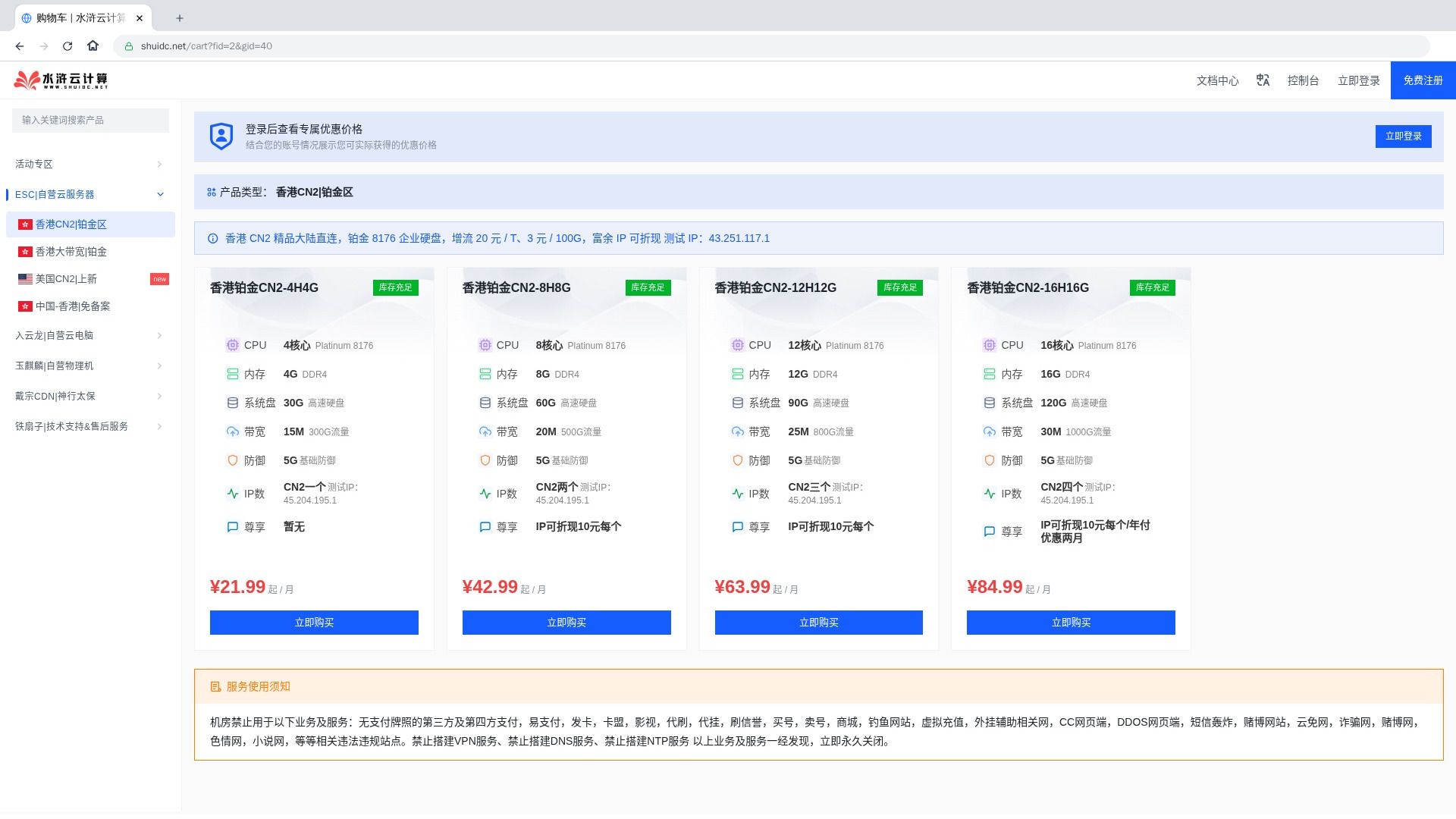The height and width of the screenshot is (819, 1456).
Task: Click 系统盘 icon in 12H12G card
Action: pos(737,403)
